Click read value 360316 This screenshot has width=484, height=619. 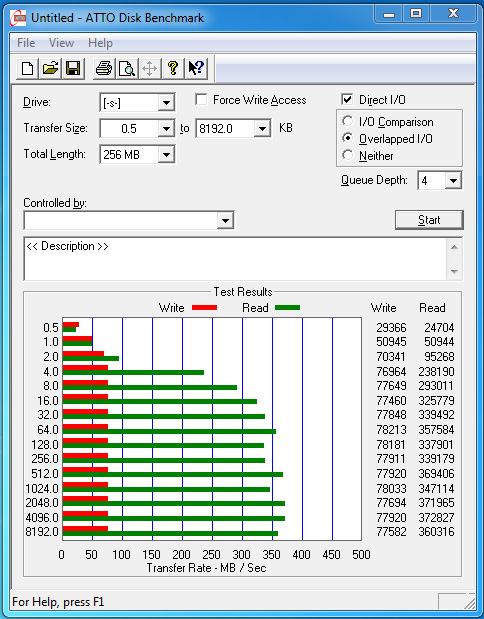(x=436, y=532)
